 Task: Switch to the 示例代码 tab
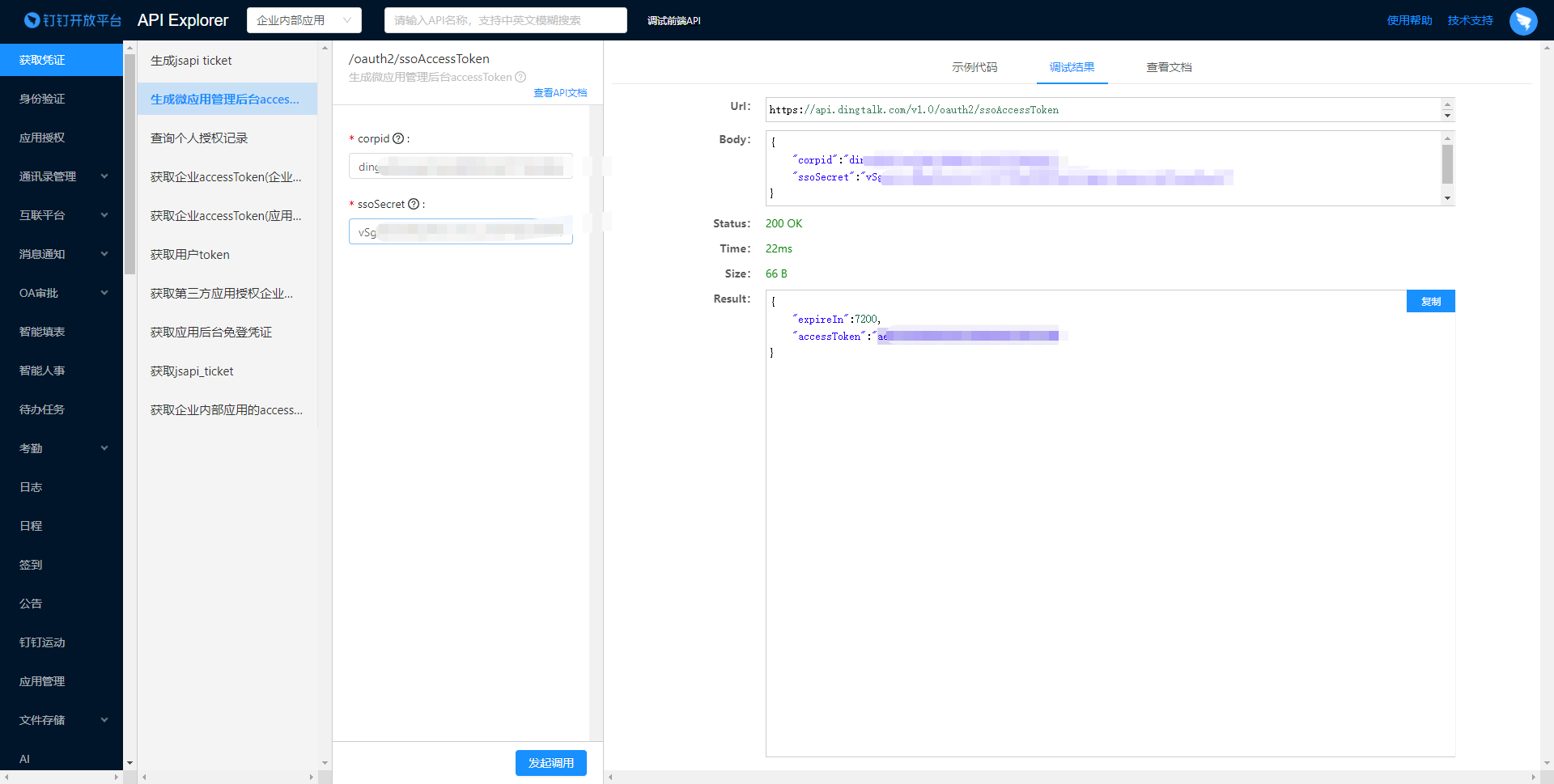point(974,67)
